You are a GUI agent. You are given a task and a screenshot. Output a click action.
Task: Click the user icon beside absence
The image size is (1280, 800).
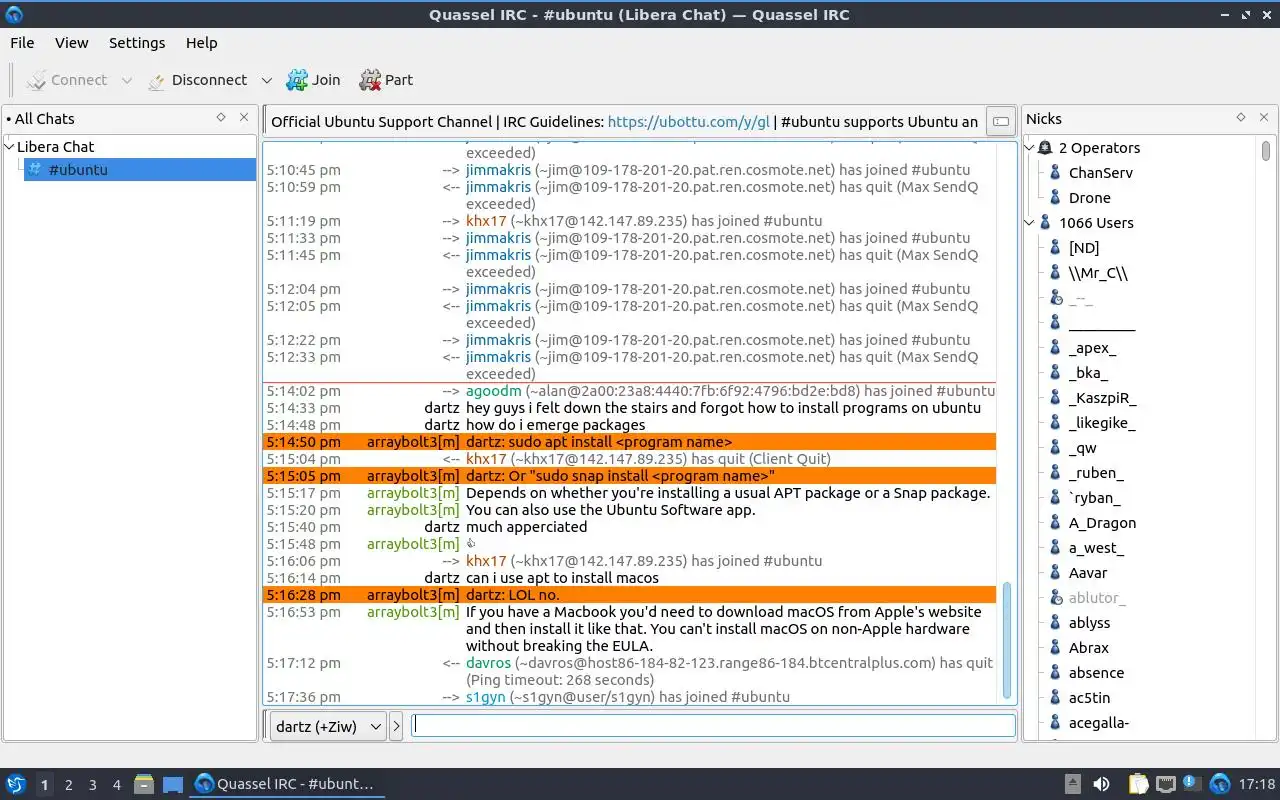(x=1055, y=673)
